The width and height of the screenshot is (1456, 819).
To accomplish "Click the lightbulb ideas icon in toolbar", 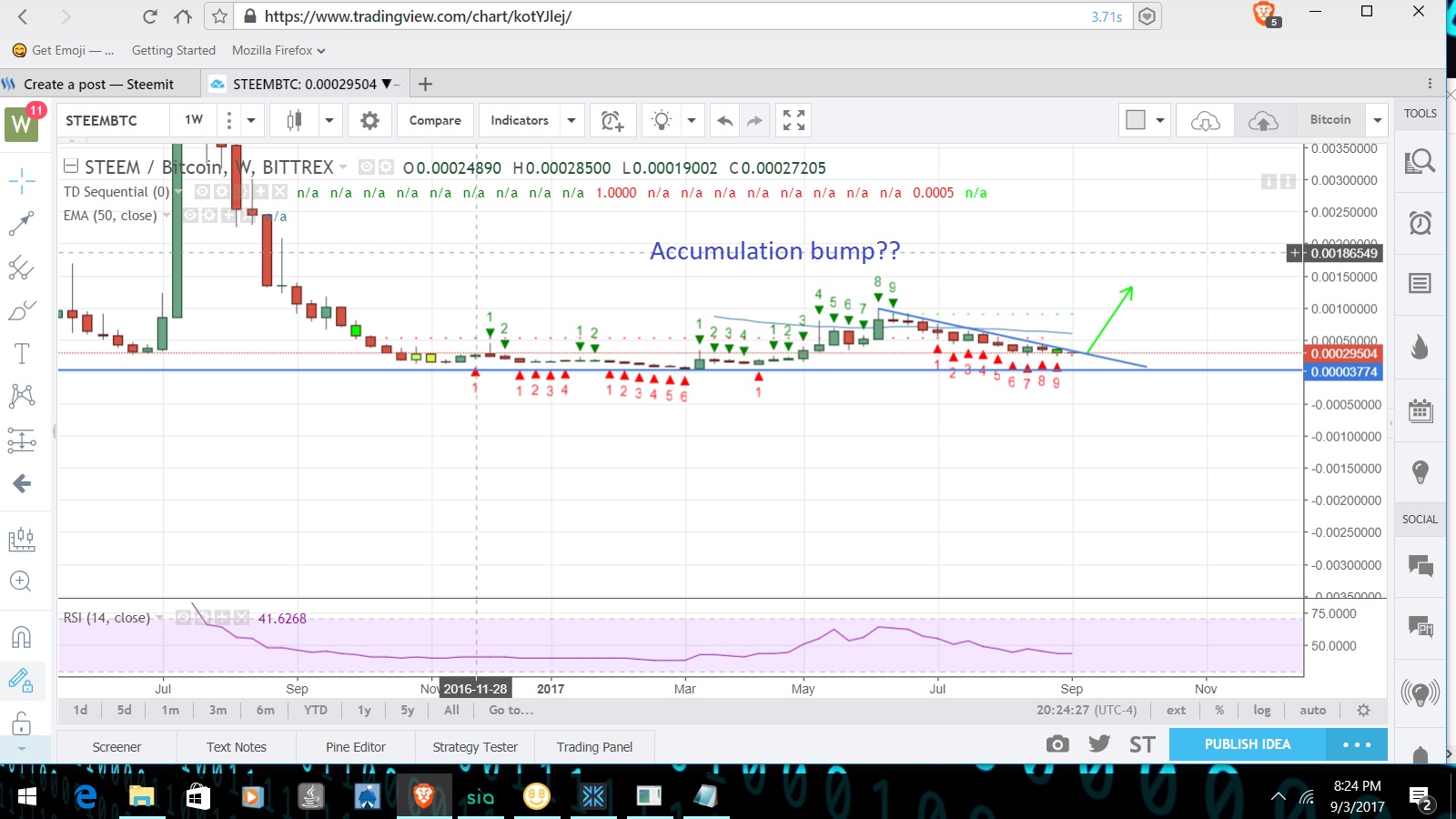I will coord(662,120).
